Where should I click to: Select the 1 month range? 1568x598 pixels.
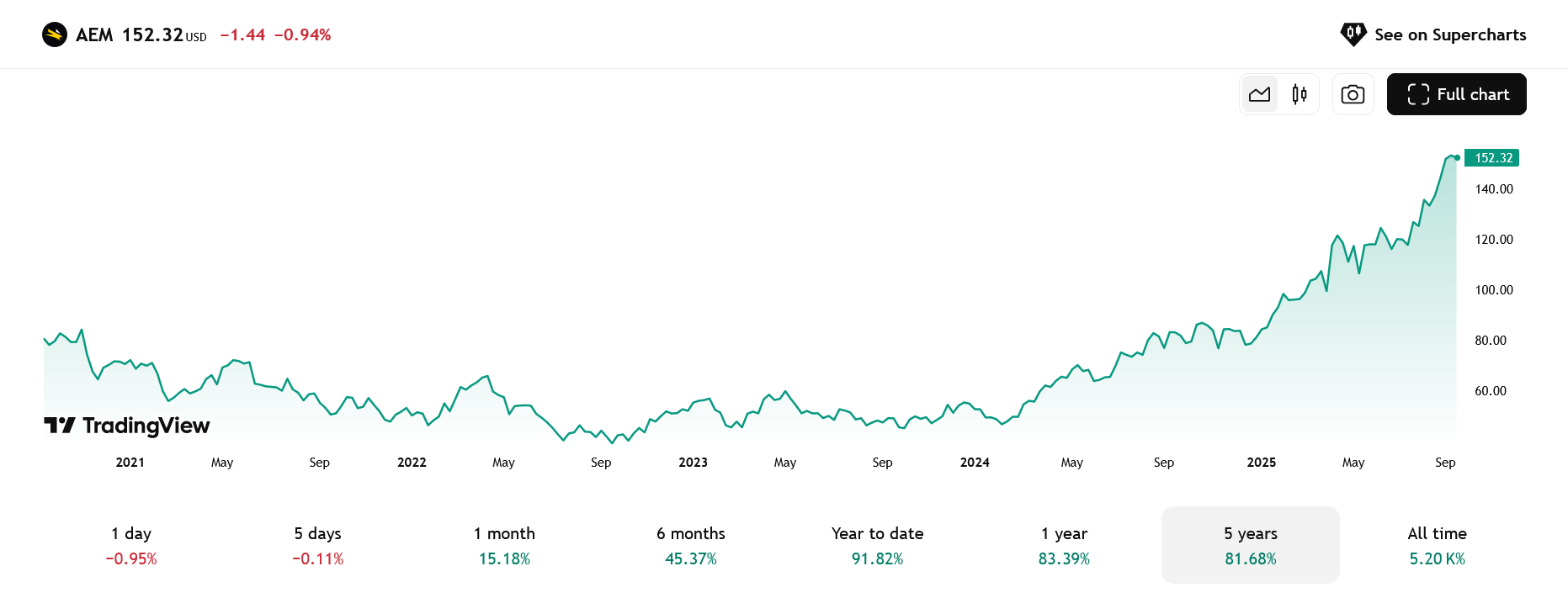tap(504, 545)
